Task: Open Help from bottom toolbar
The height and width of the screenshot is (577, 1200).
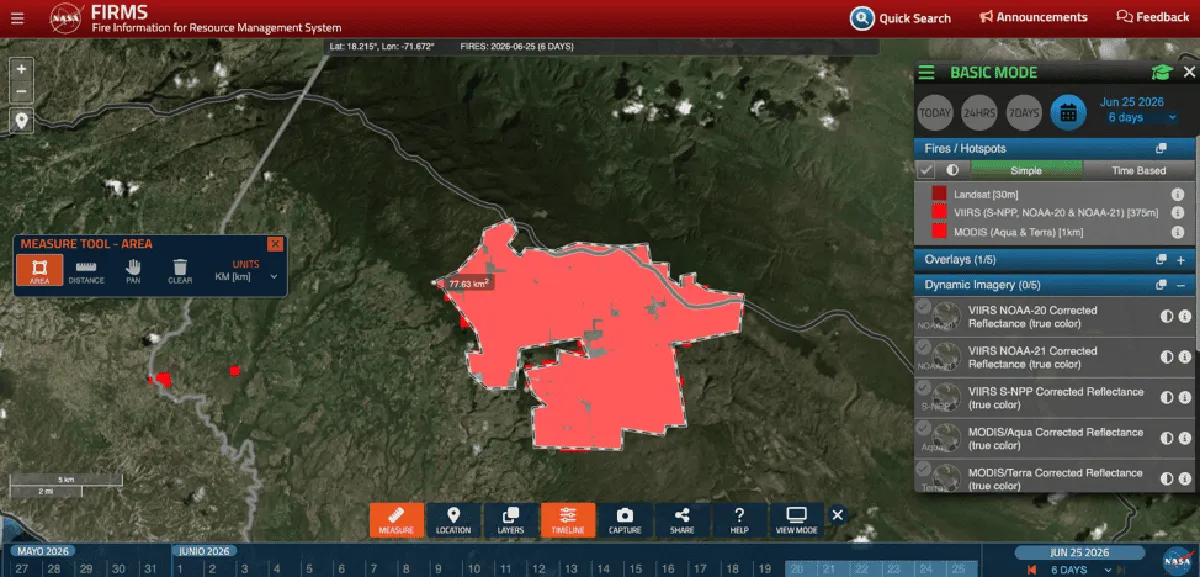Action: [739, 519]
